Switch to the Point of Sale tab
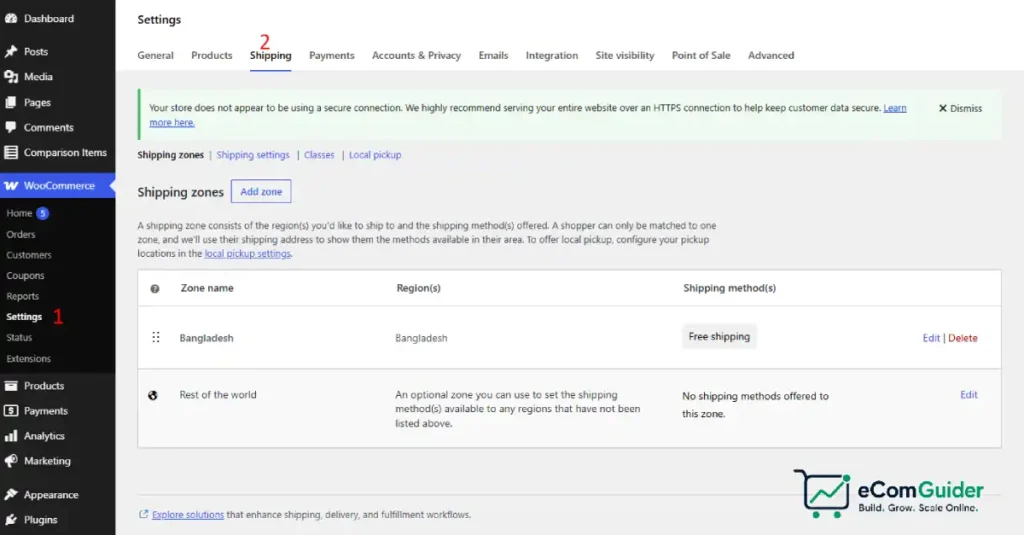Image resolution: width=1024 pixels, height=535 pixels. click(701, 56)
